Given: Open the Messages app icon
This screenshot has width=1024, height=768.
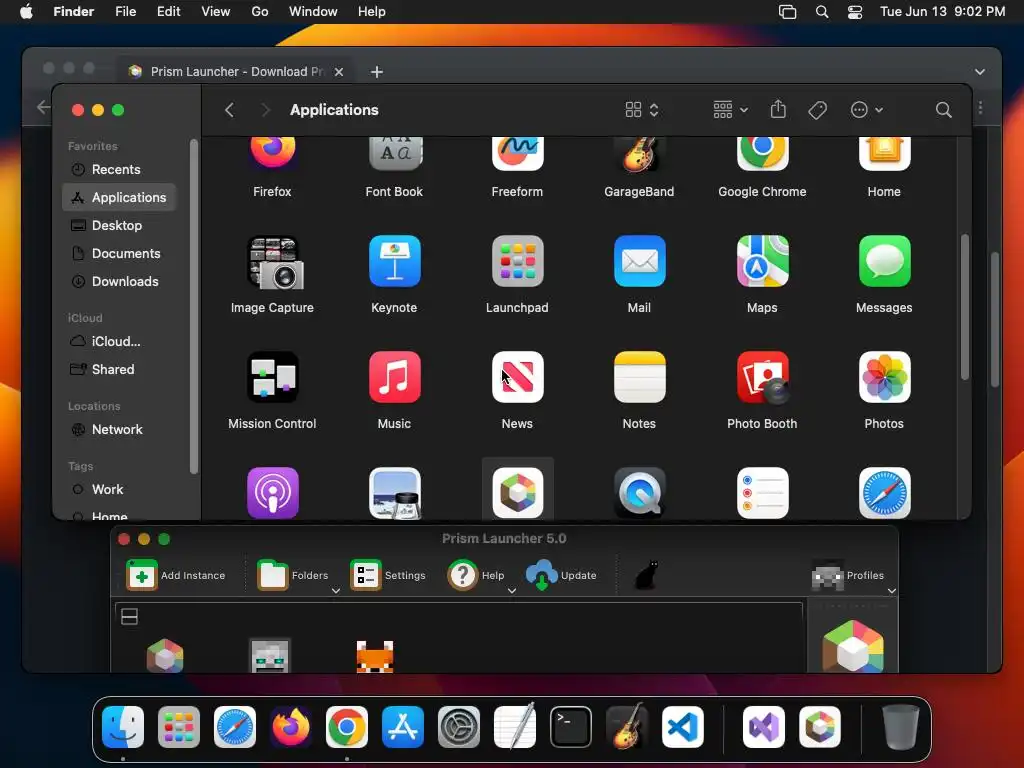Looking at the screenshot, I should [884, 261].
